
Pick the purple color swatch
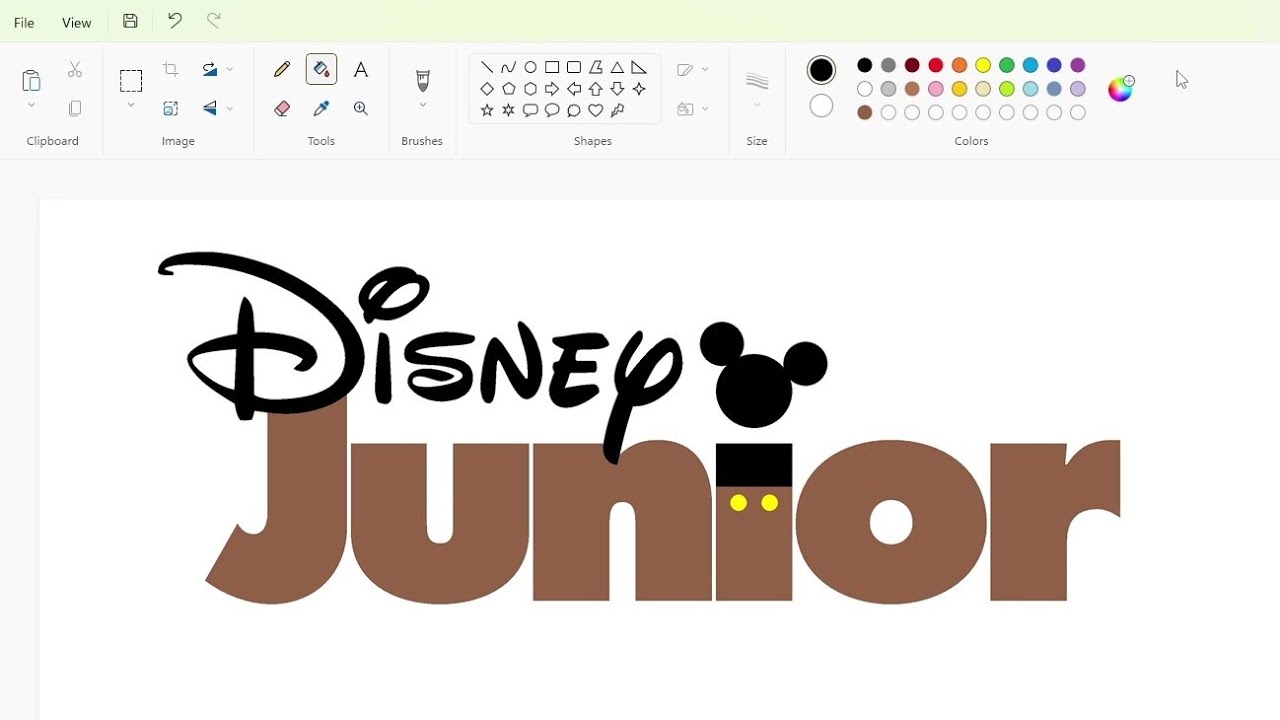tap(1078, 65)
